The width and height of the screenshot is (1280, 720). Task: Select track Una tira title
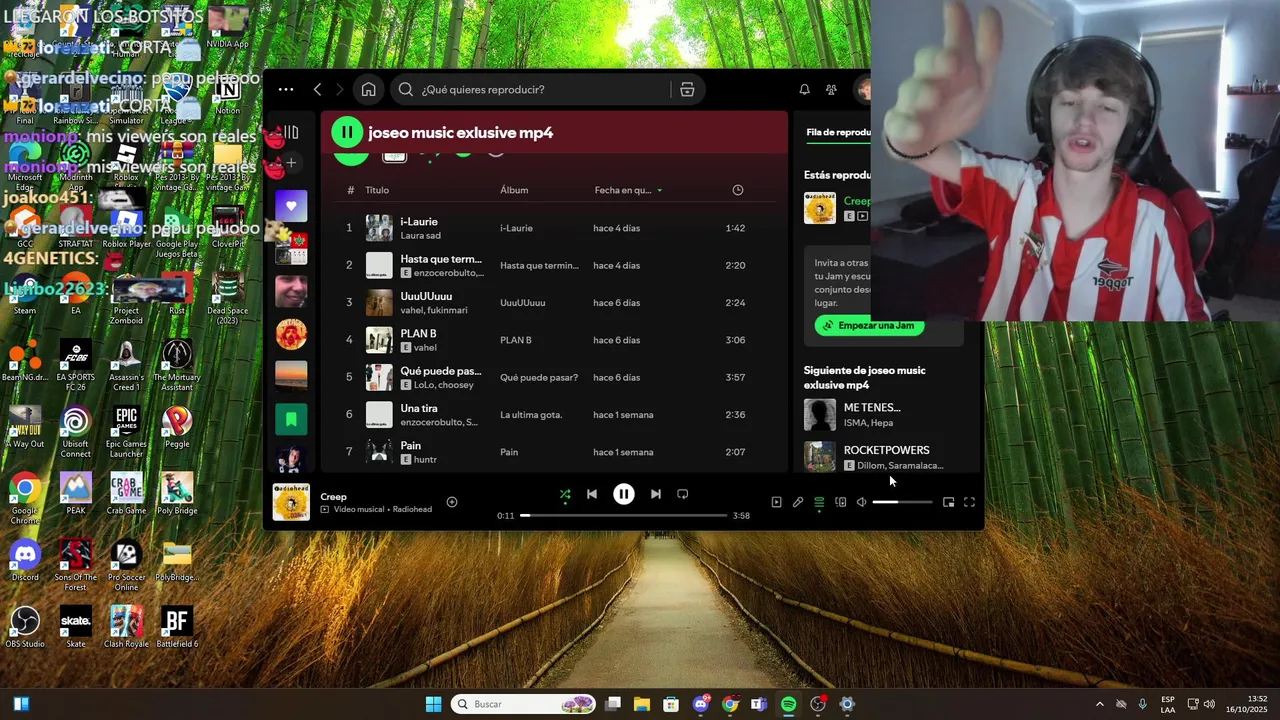click(x=419, y=408)
